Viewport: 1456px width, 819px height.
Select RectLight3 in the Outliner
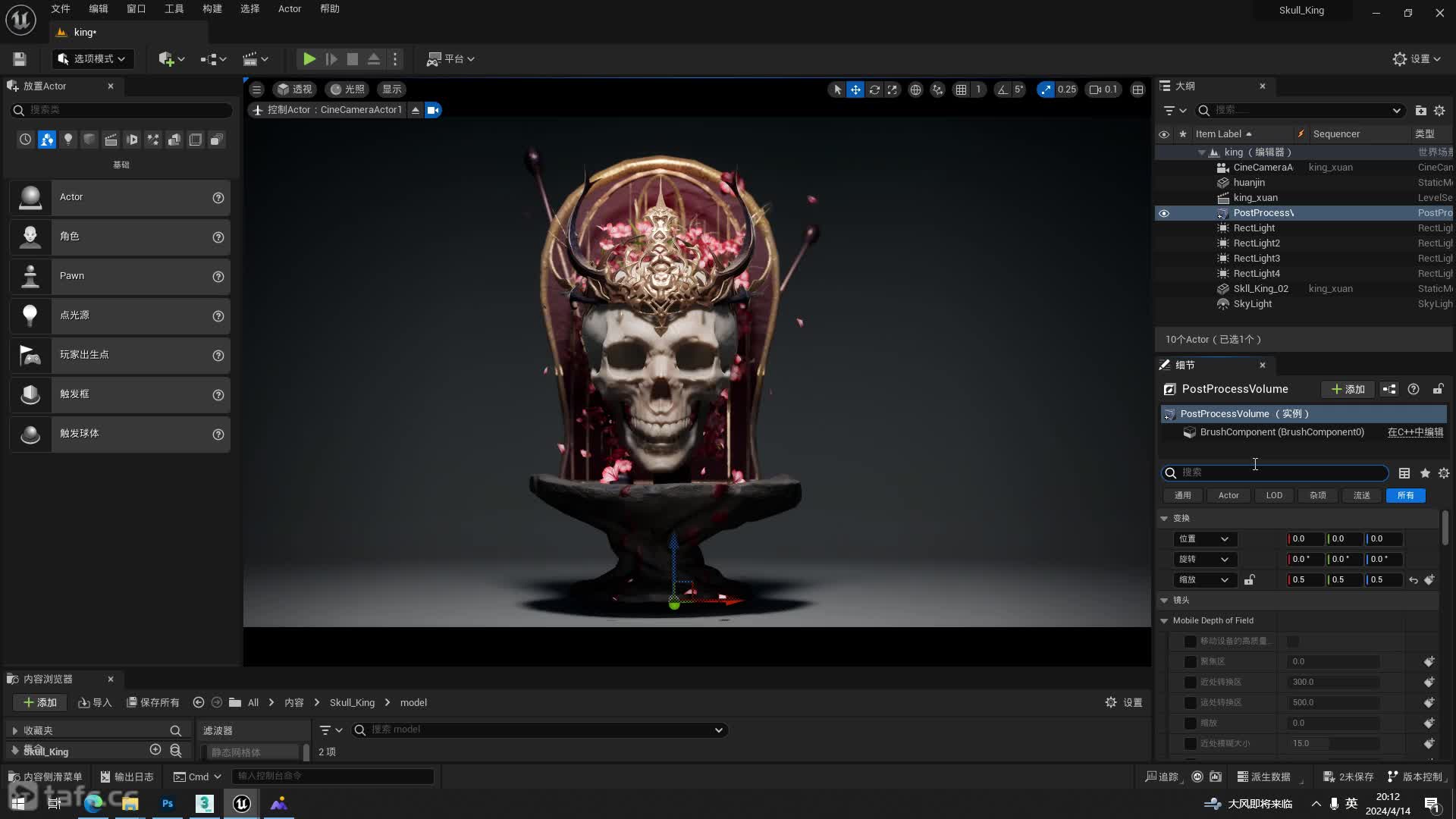[1257, 259]
